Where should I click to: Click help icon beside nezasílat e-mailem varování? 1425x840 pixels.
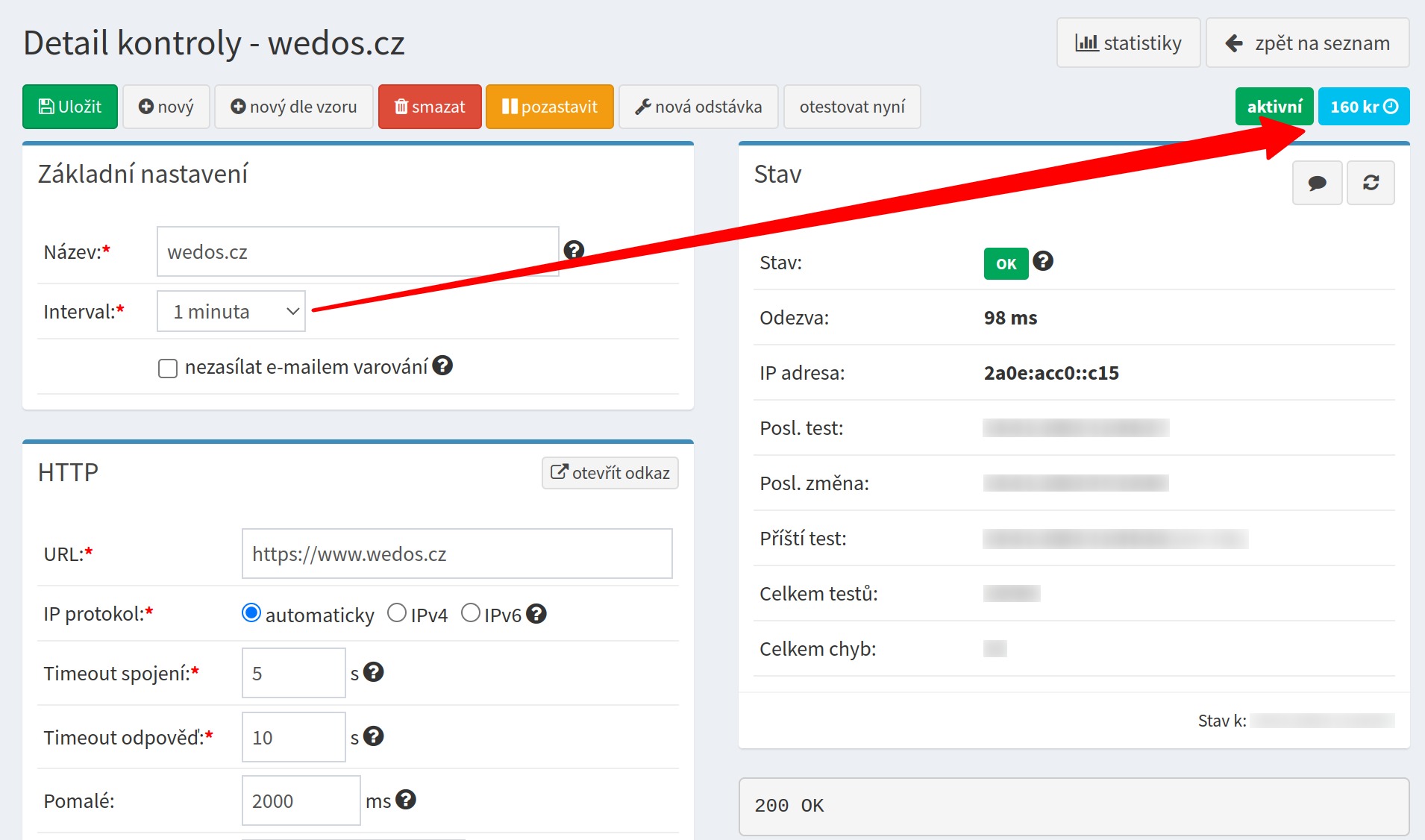tap(442, 366)
